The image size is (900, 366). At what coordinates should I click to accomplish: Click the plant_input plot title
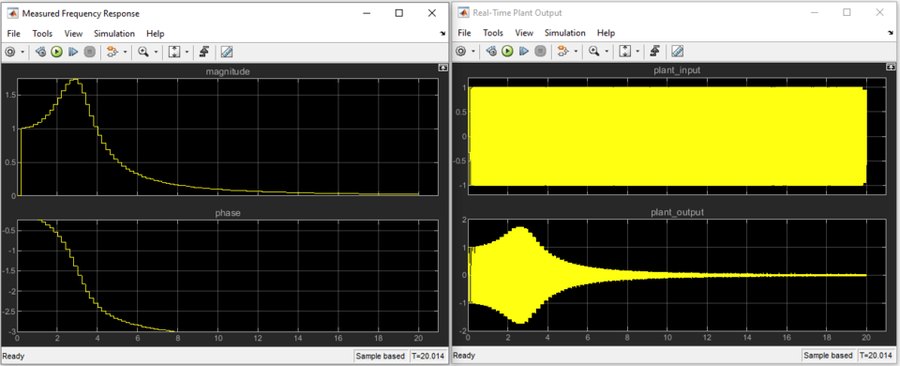(x=677, y=71)
